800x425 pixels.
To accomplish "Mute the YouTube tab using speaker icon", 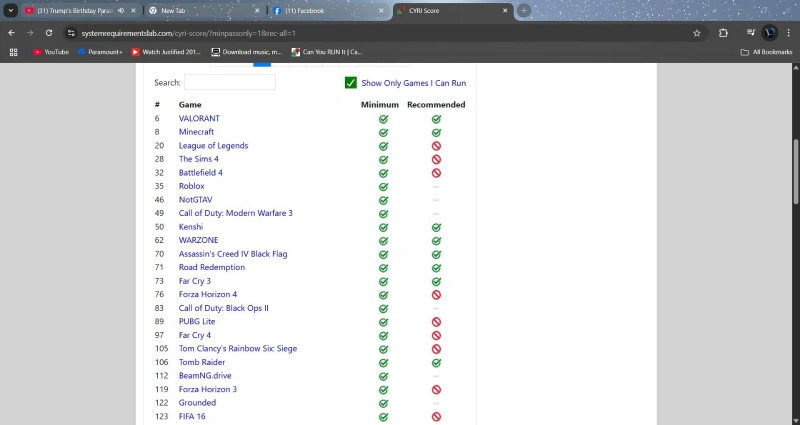I will click(121, 11).
